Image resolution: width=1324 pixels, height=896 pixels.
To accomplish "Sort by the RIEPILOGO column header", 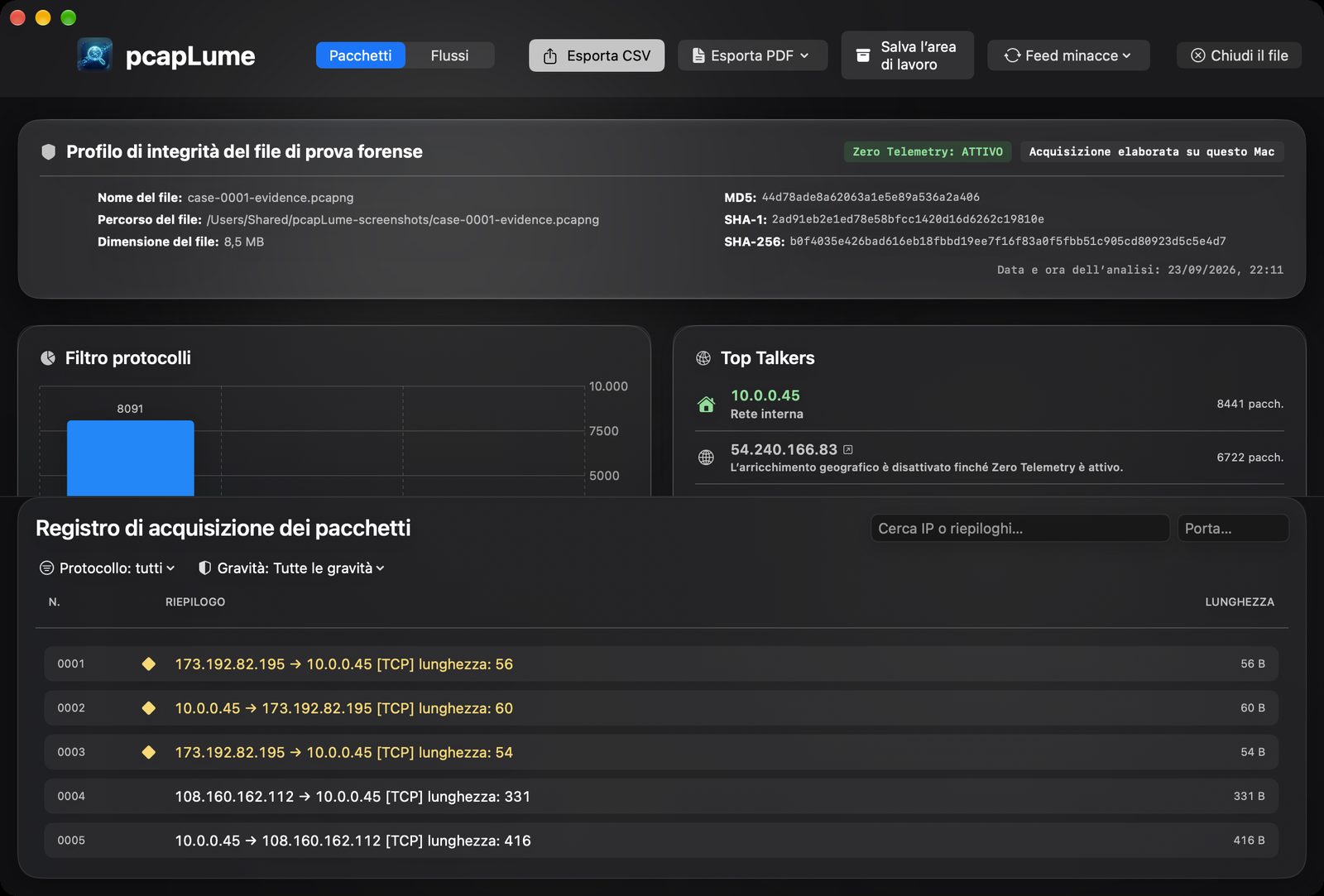I will pyautogui.click(x=195, y=601).
